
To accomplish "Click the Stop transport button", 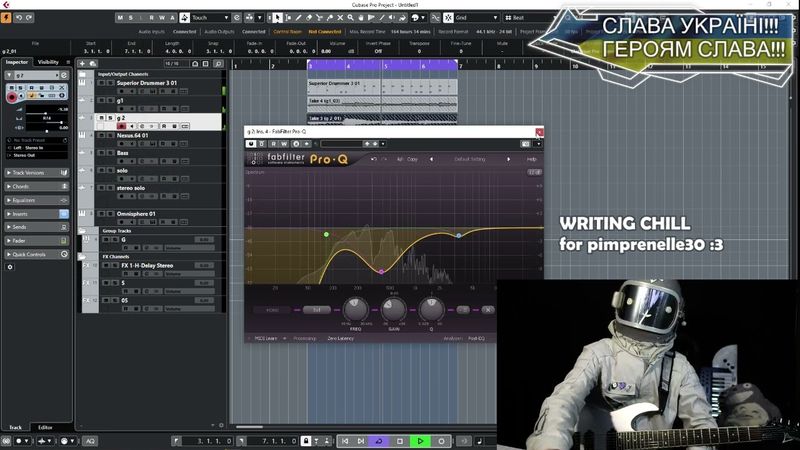I will click(400, 440).
